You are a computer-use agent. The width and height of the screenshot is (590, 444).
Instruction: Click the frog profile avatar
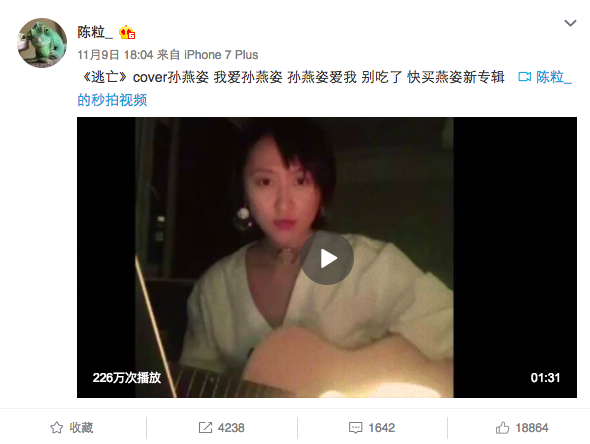42,43
